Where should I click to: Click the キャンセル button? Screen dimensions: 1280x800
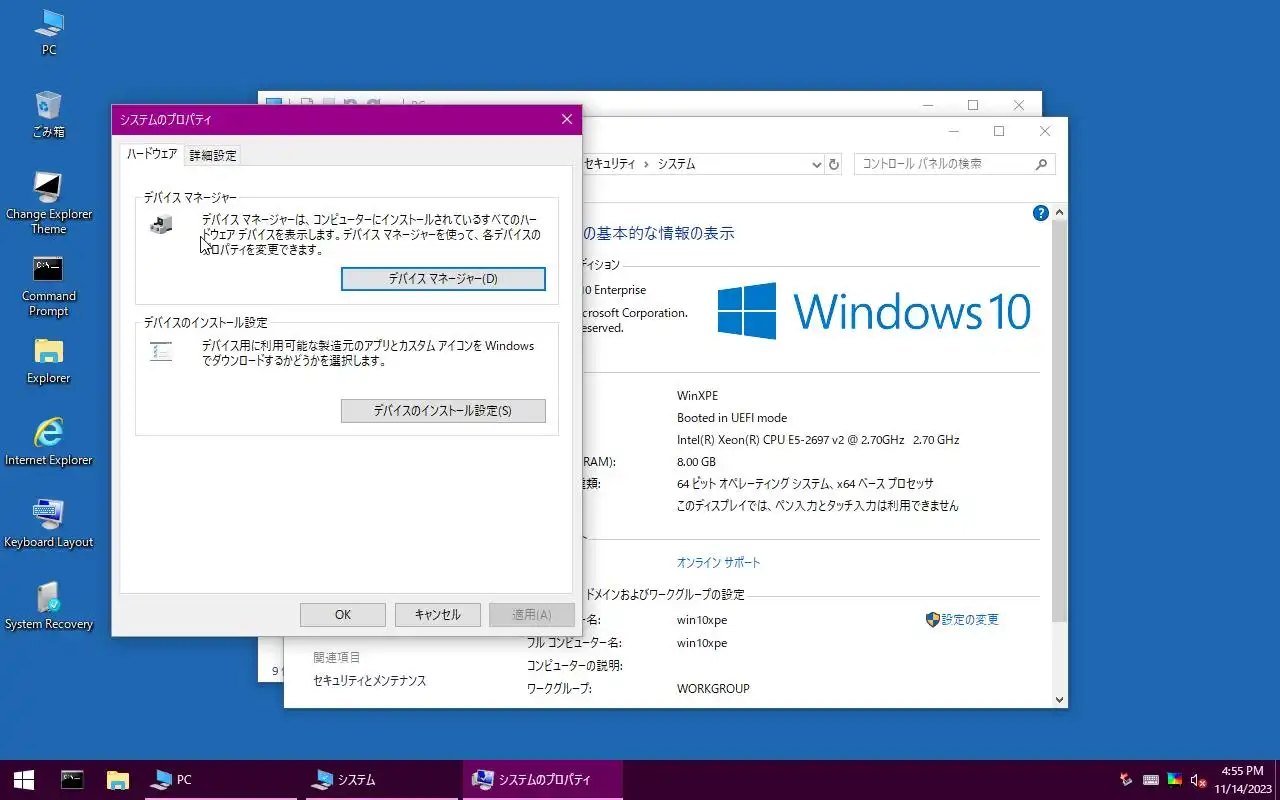click(x=437, y=615)
